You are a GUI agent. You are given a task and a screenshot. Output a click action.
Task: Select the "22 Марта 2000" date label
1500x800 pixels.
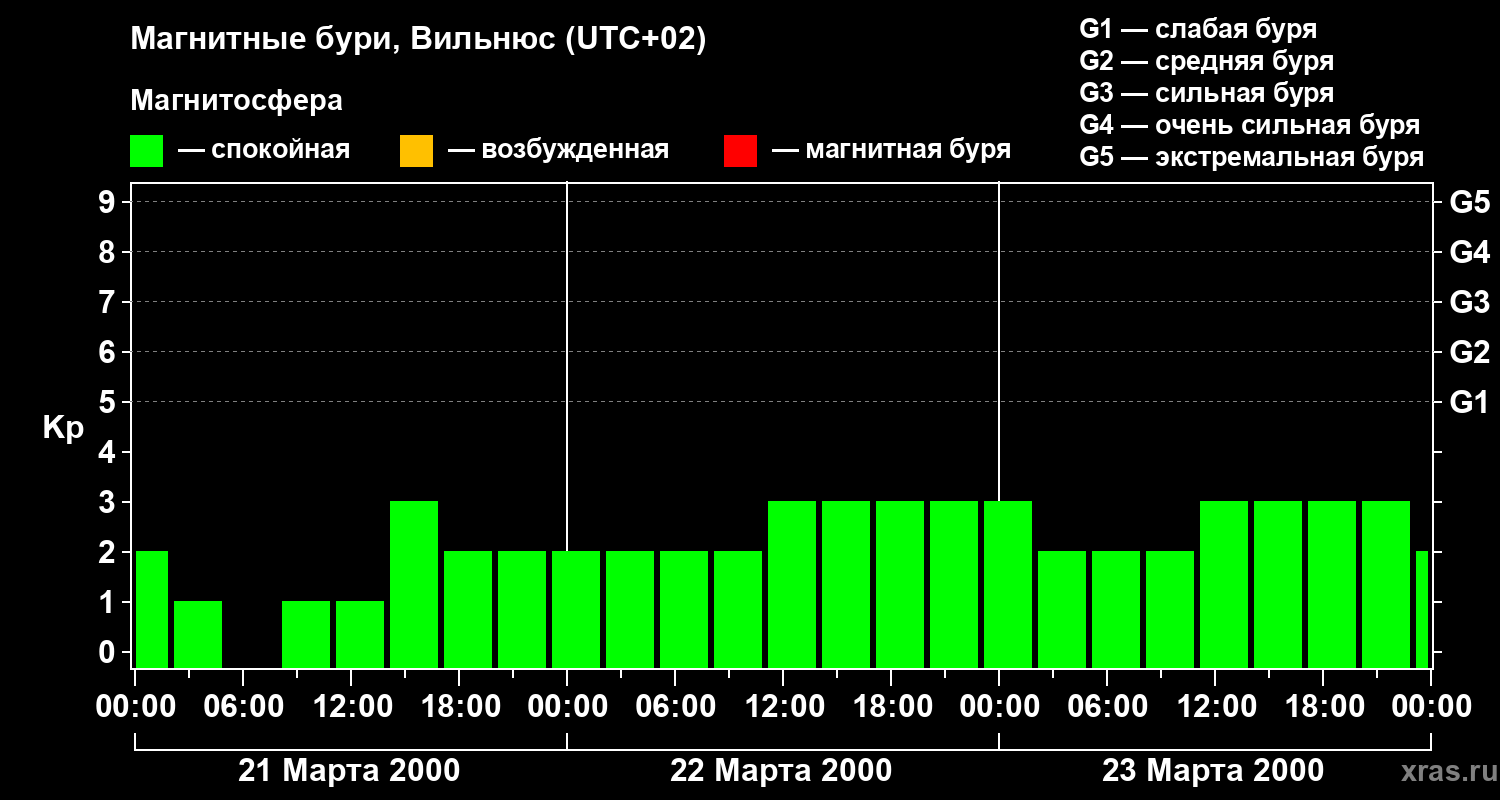[781, 771]
